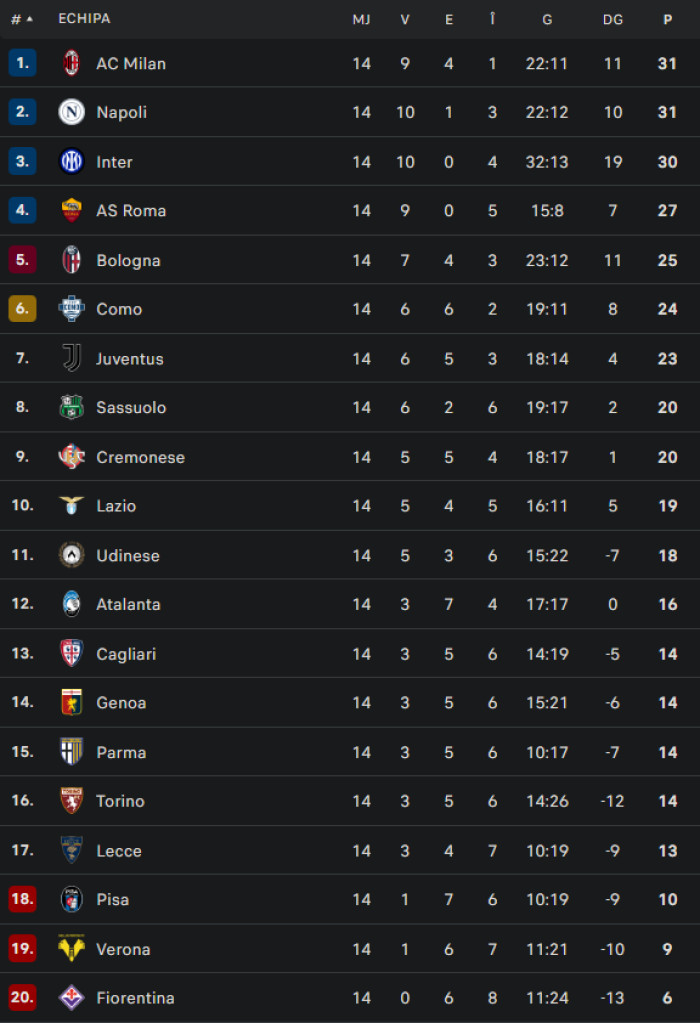Click the Napoli club logo
Viewport: 700px width, 1023px height.
71,112
